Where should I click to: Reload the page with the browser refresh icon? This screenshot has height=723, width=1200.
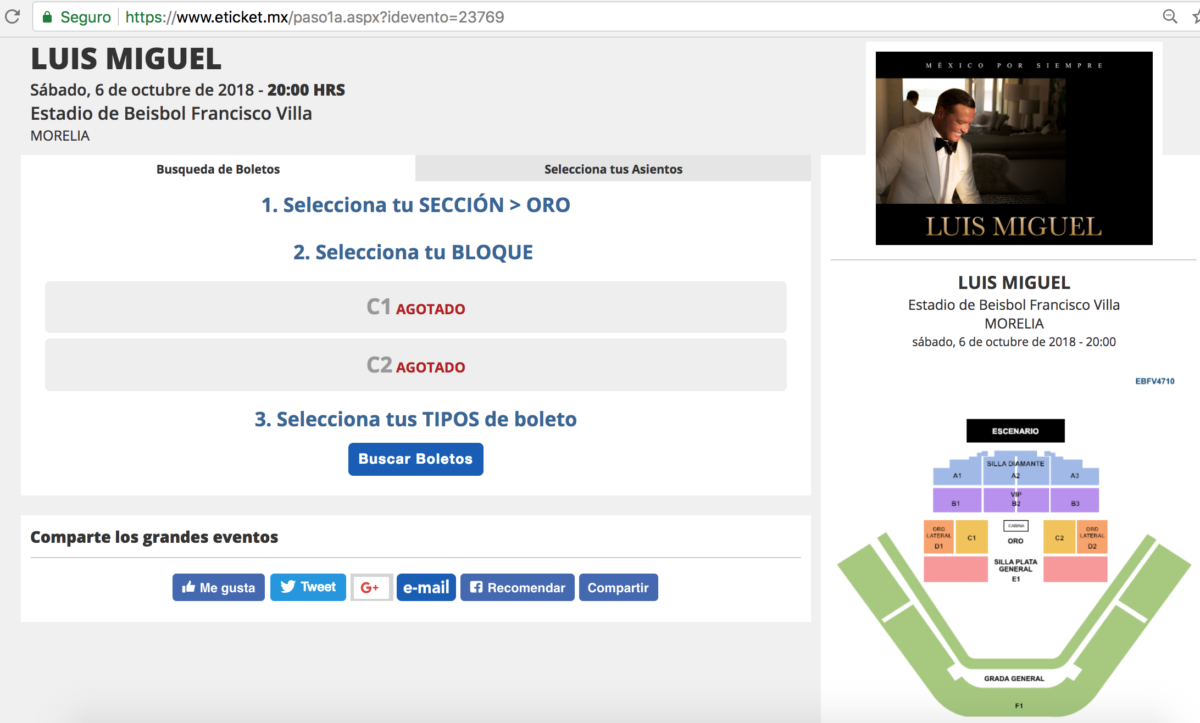12,17
